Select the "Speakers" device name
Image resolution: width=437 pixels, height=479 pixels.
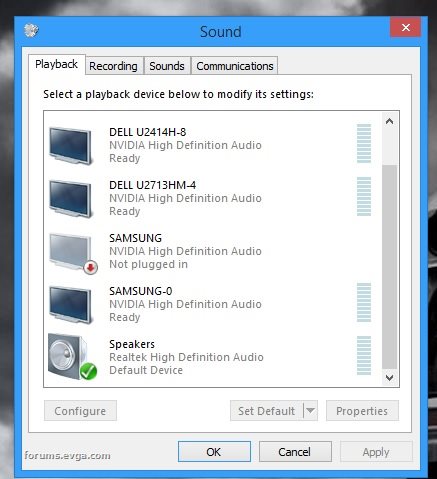(132, 344)
